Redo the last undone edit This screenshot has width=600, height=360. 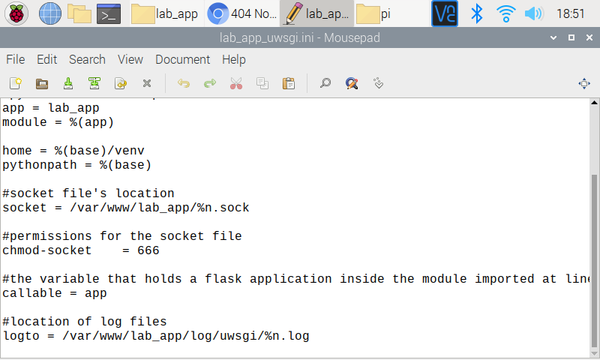point(210,83)
